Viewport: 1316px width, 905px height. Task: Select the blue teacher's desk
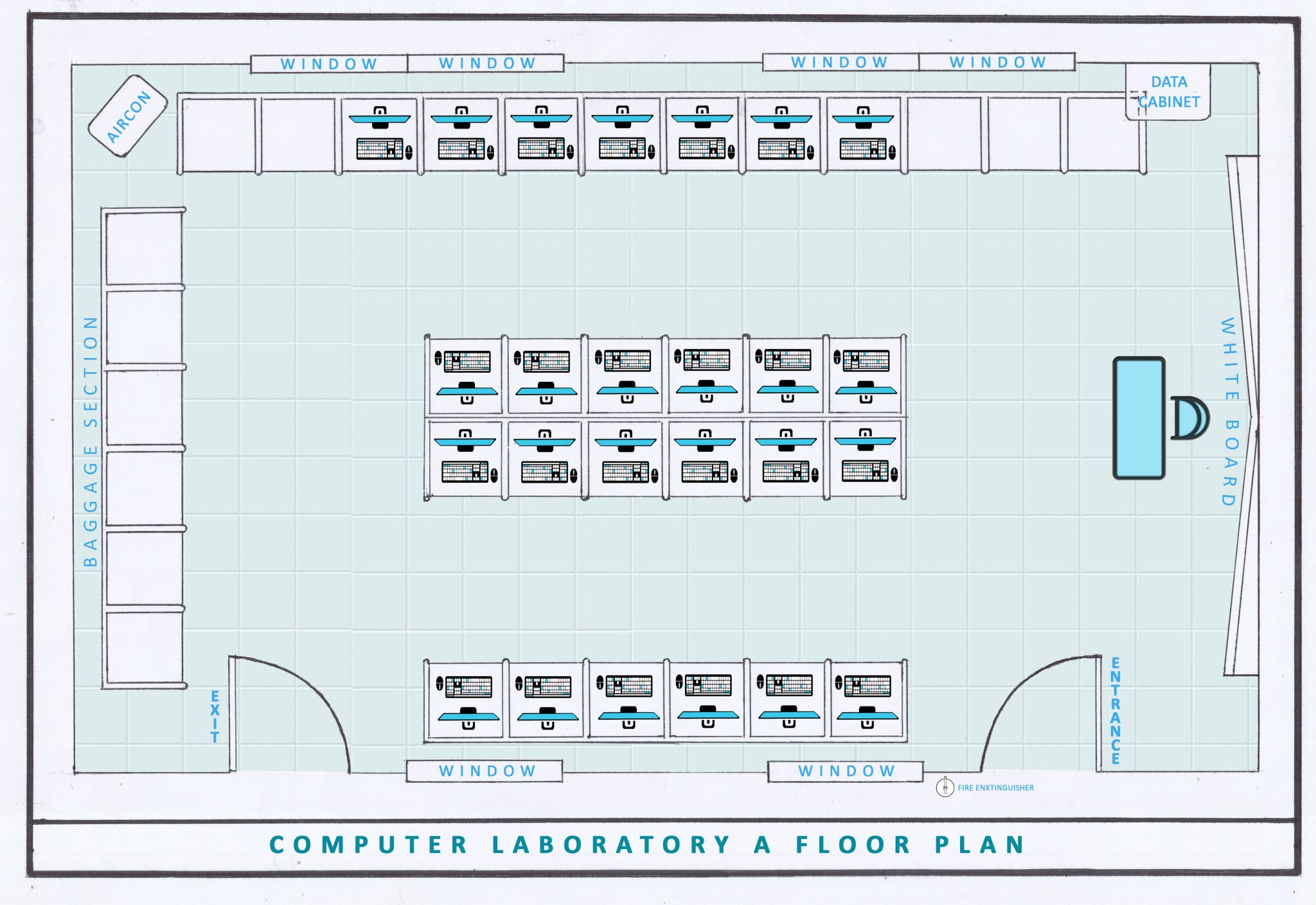(x=1139, y=418)
